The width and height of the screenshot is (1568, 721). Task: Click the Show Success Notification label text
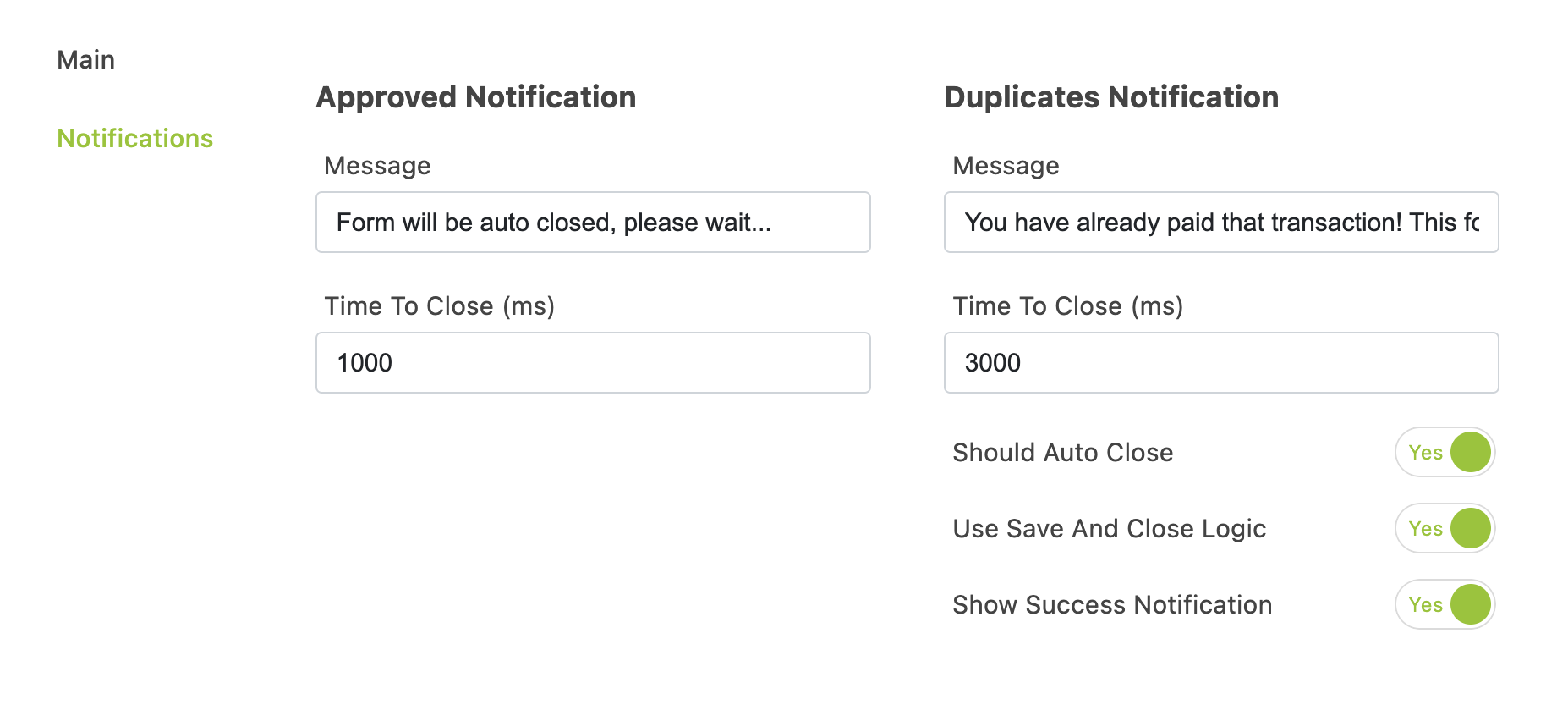[1112, 605]
